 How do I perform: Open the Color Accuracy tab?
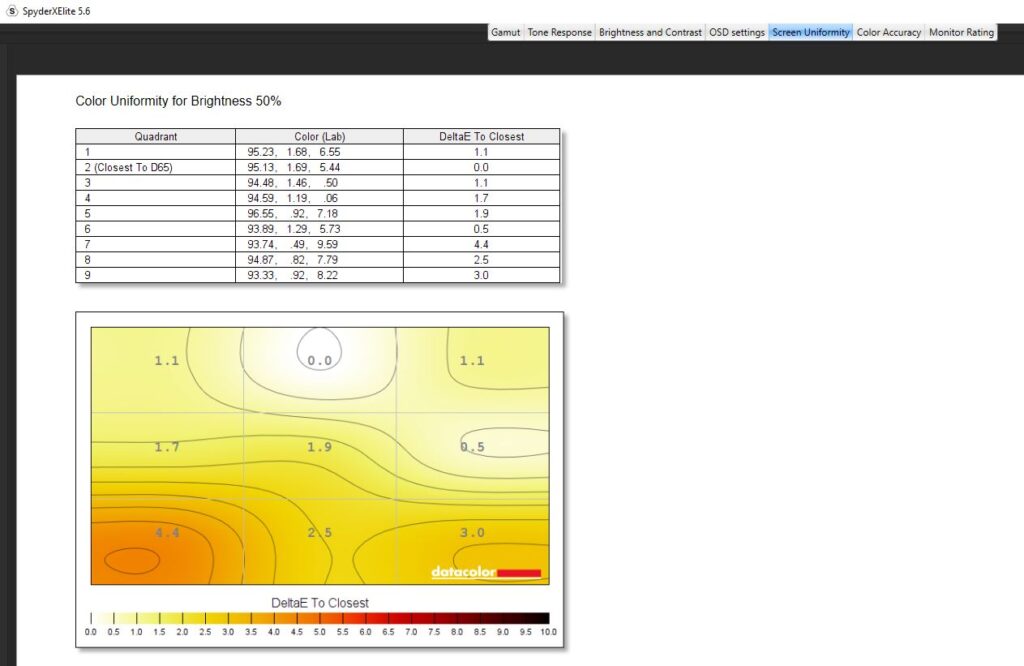pyautogui.click(x=888, y=32)
